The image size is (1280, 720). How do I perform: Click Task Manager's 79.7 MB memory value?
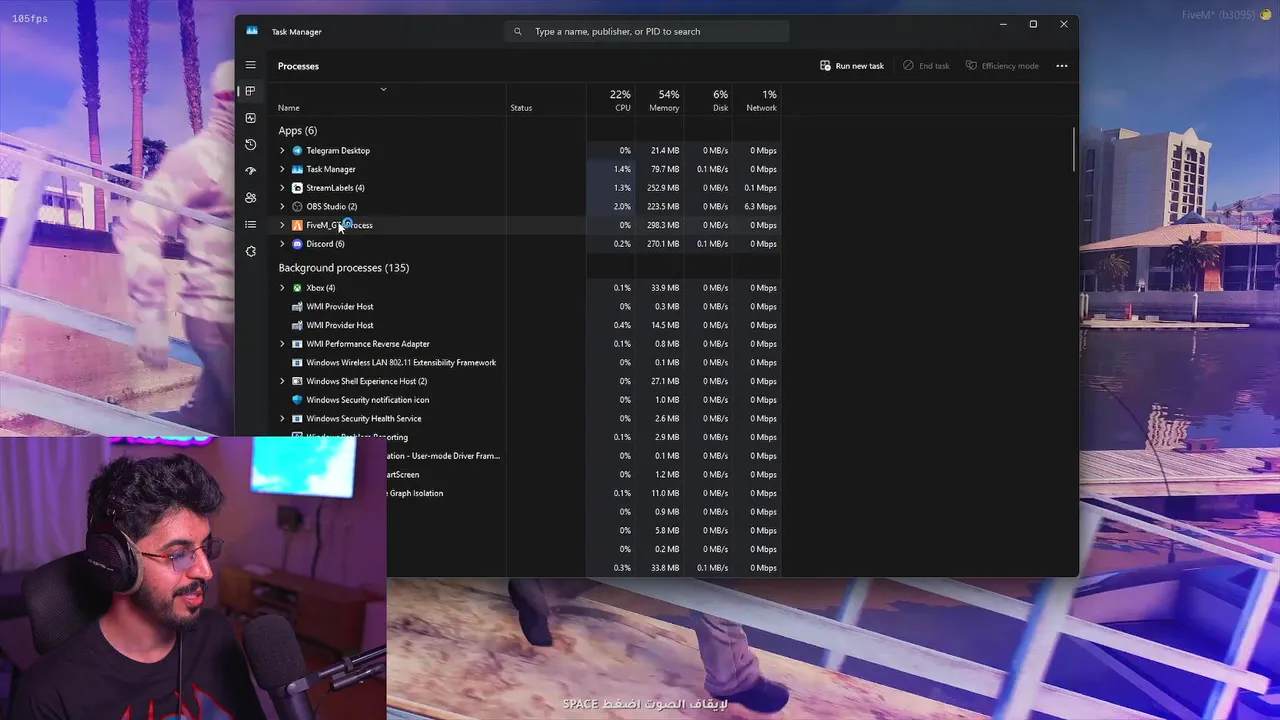click(x=665, y=169)
